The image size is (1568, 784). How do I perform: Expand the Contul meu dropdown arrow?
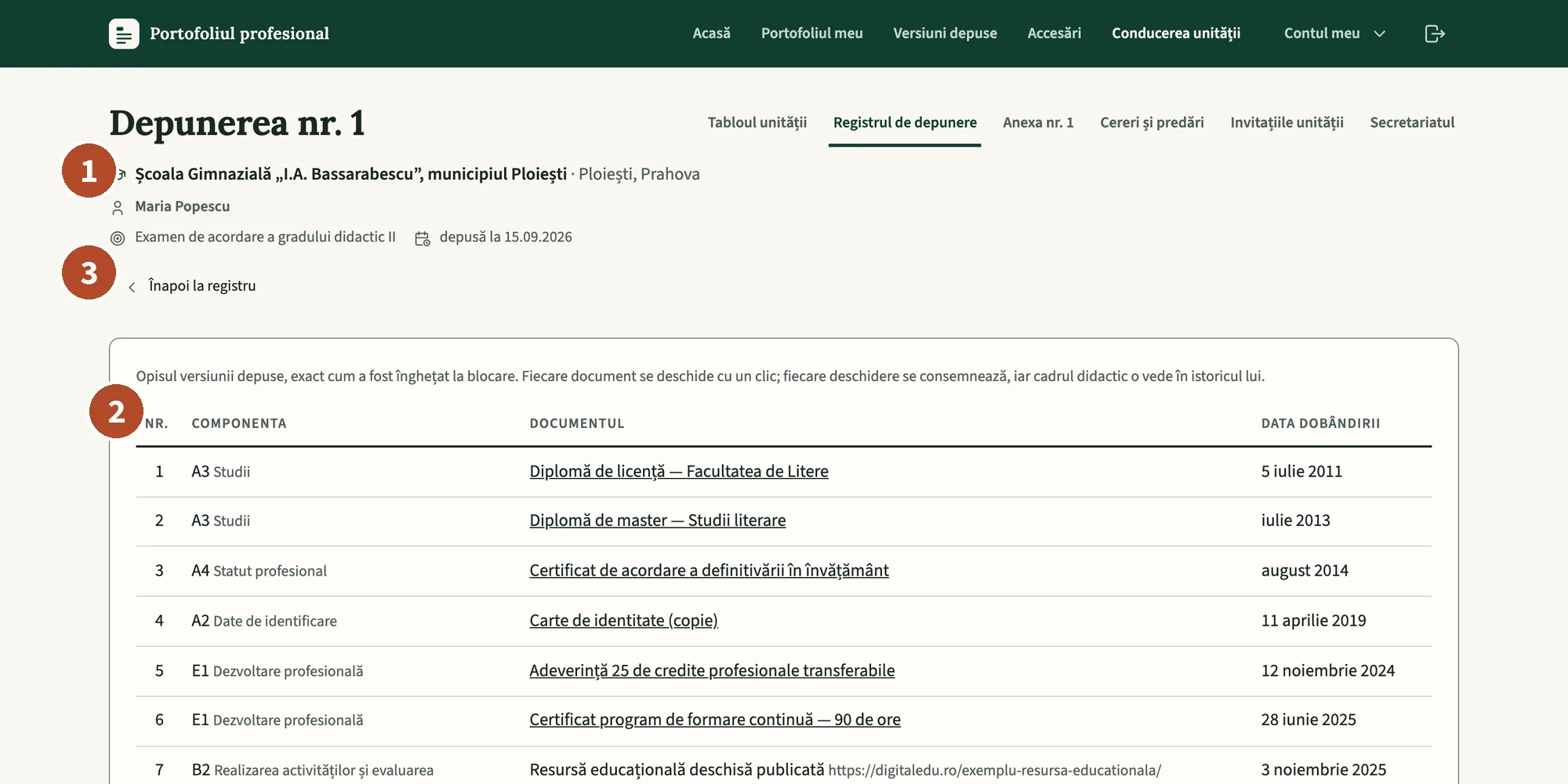pyautogui.click(x=1380, y=34)
